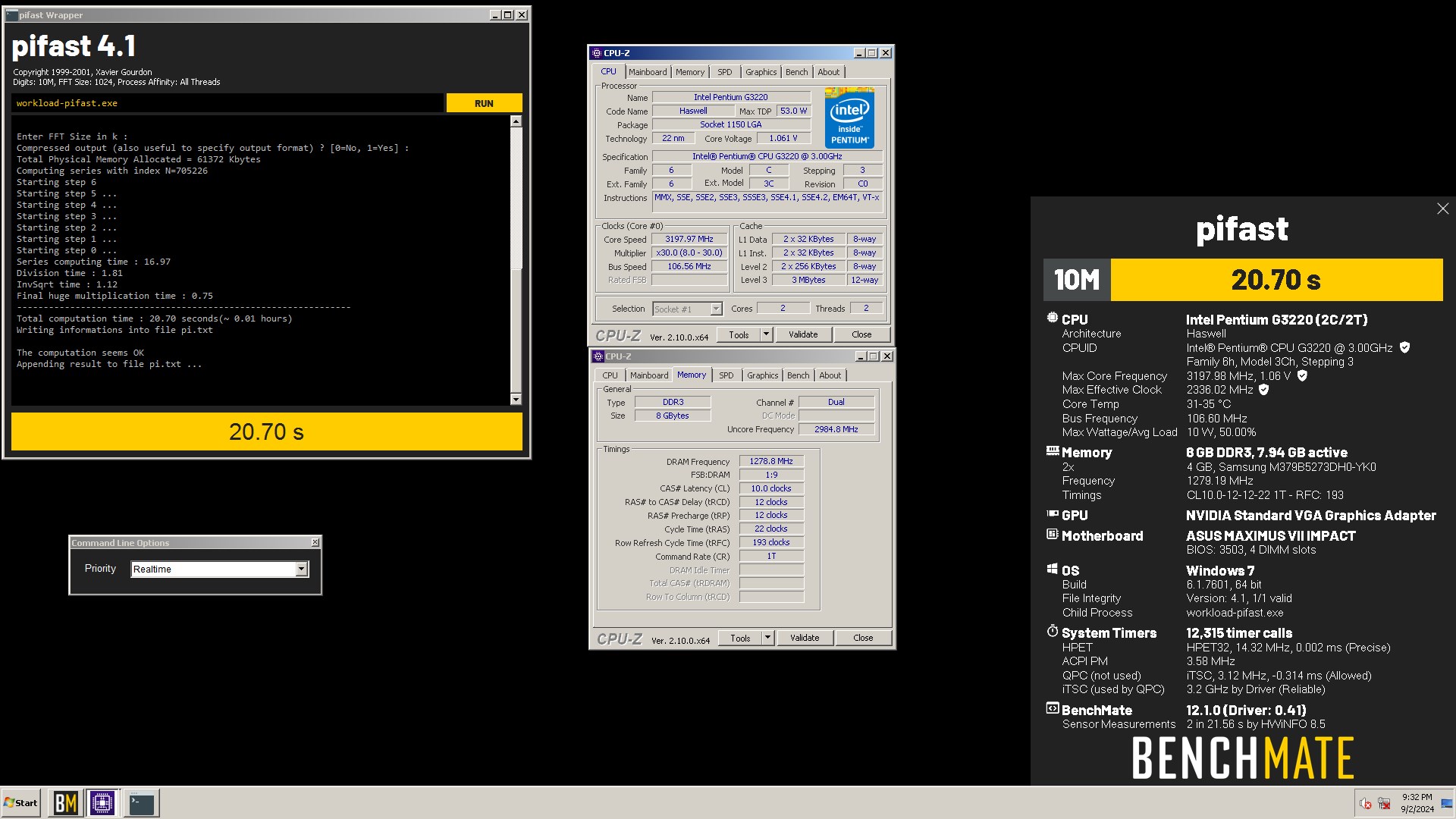Click the 10M score label in BenchMate
1456x819 pixels.
[1077, 280]
